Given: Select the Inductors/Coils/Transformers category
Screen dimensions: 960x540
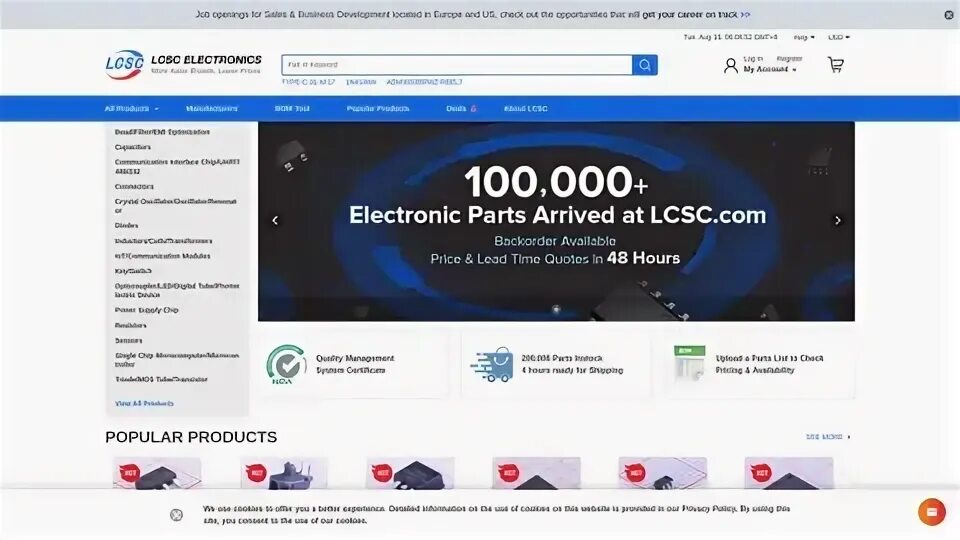Looking at the screenshot, I should [163, 241].
